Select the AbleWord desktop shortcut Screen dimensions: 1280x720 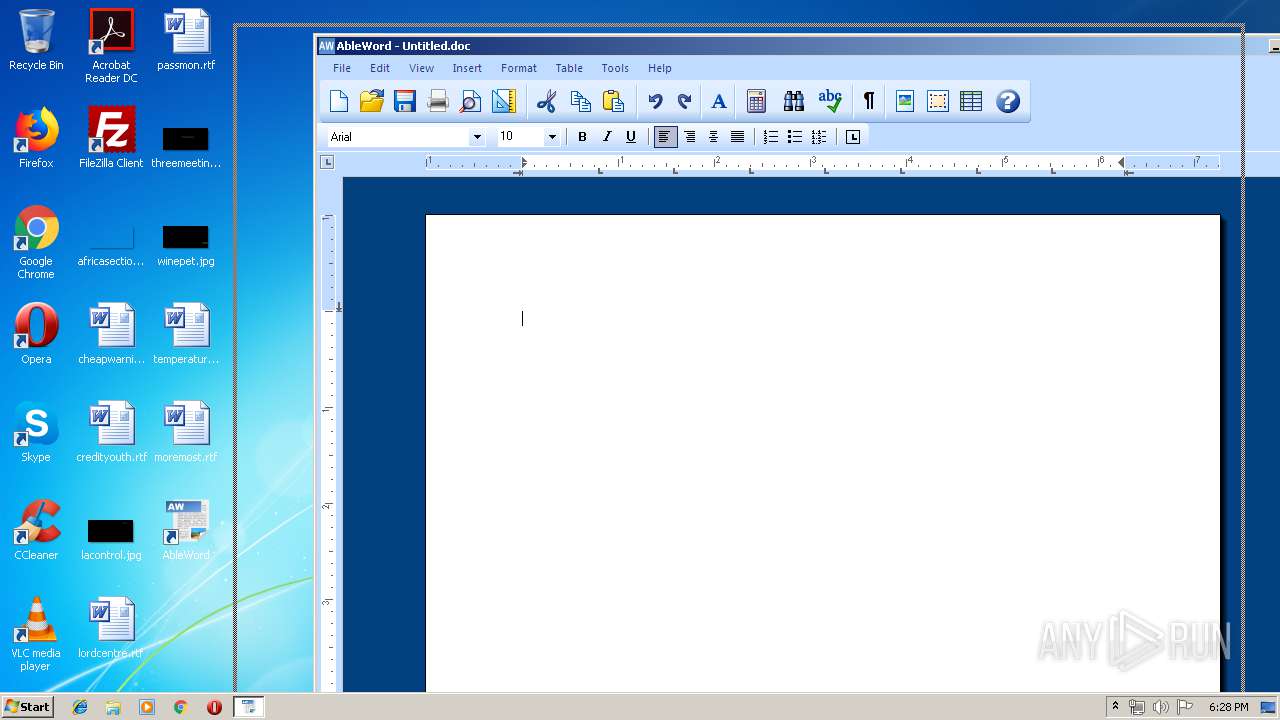186,531
